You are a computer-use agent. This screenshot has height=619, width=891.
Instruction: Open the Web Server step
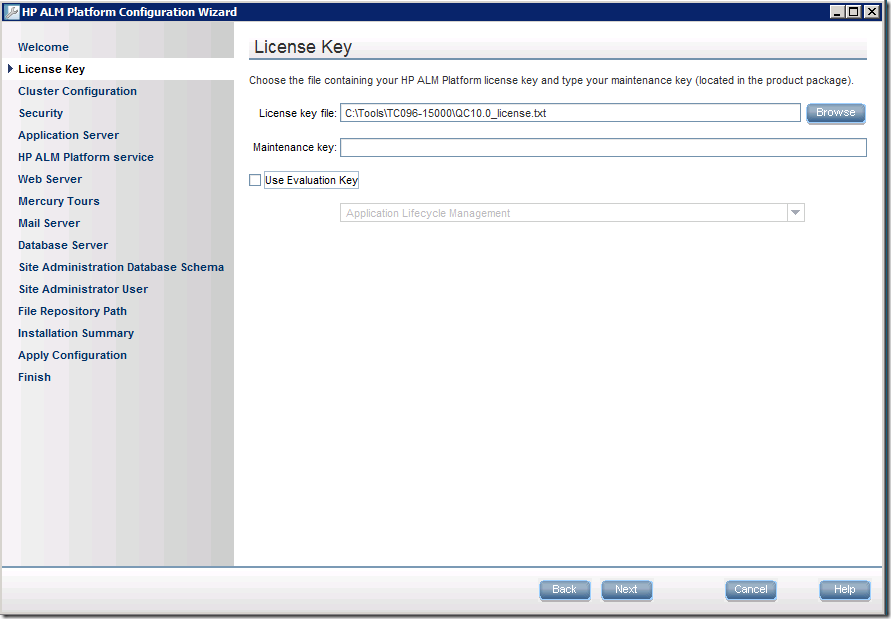(x=50, y=179)
